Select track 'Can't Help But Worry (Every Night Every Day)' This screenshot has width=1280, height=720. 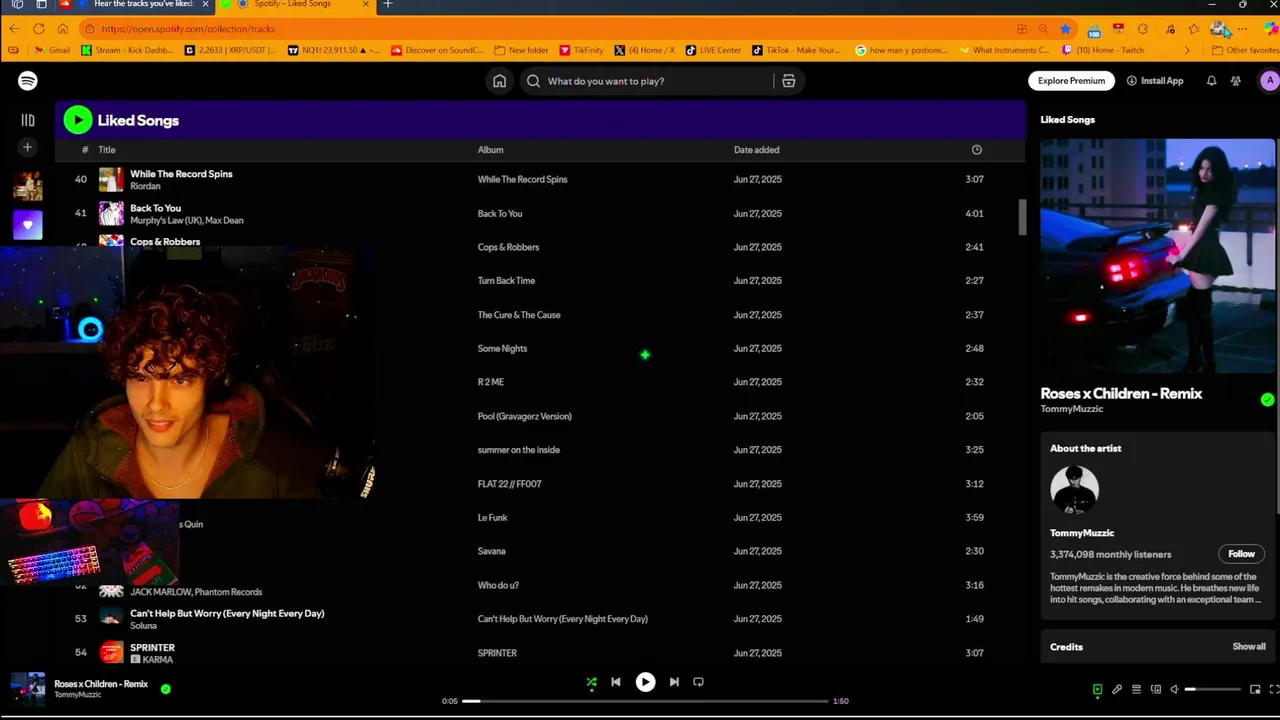click(x=227, y=614)
